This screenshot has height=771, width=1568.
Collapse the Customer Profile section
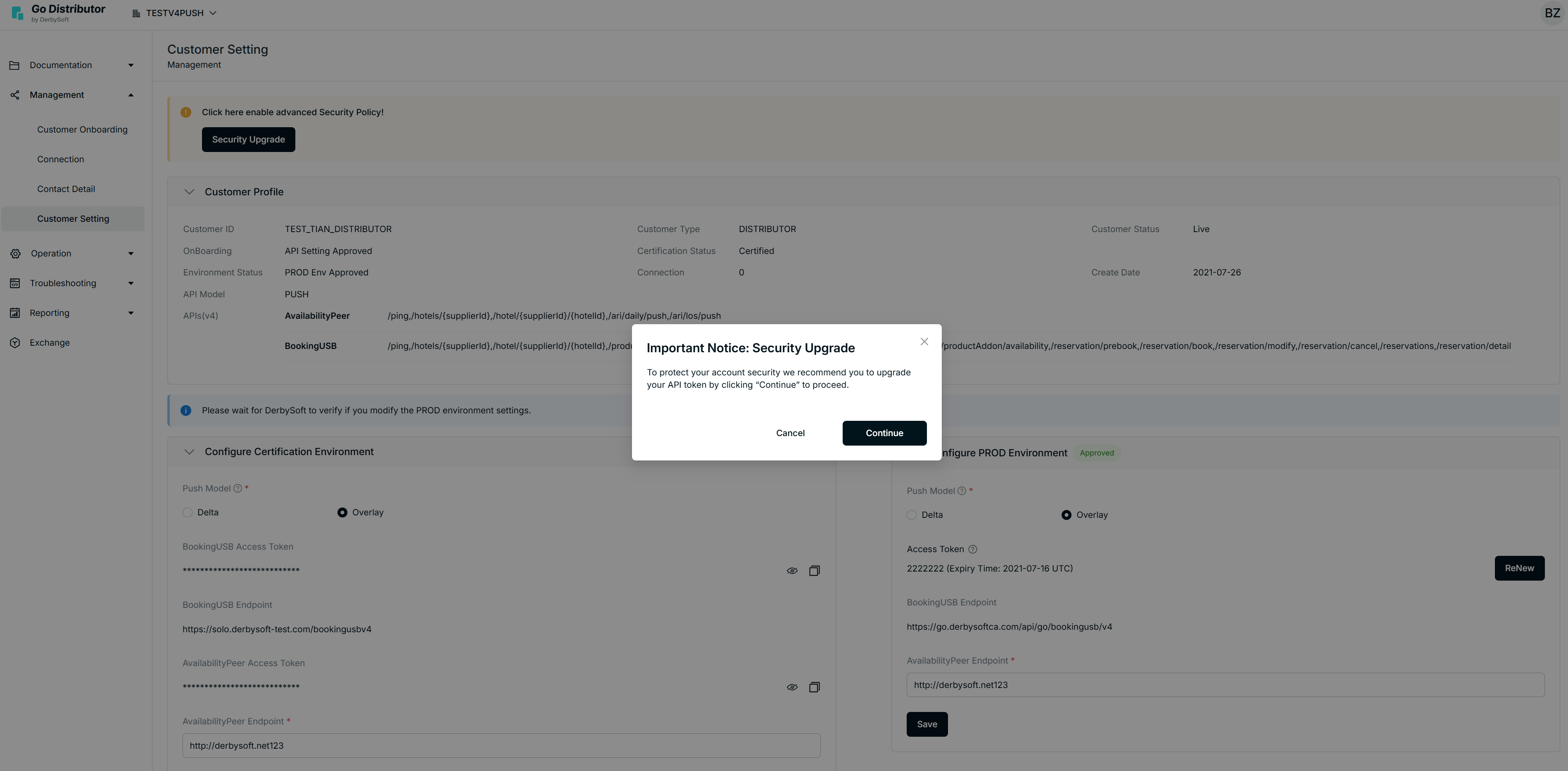189,192
